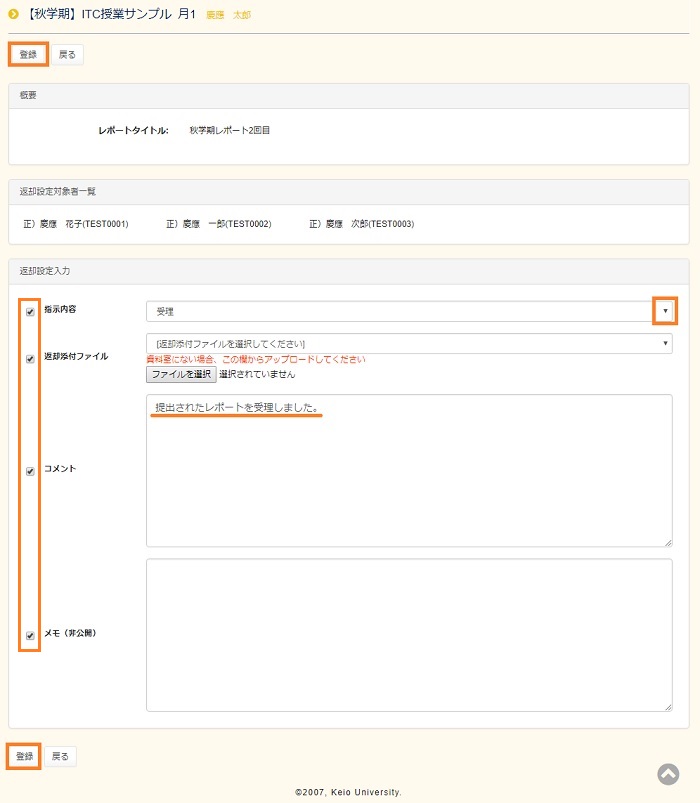Toggle the メモ（非公開） checkbox

click(30, 635)
